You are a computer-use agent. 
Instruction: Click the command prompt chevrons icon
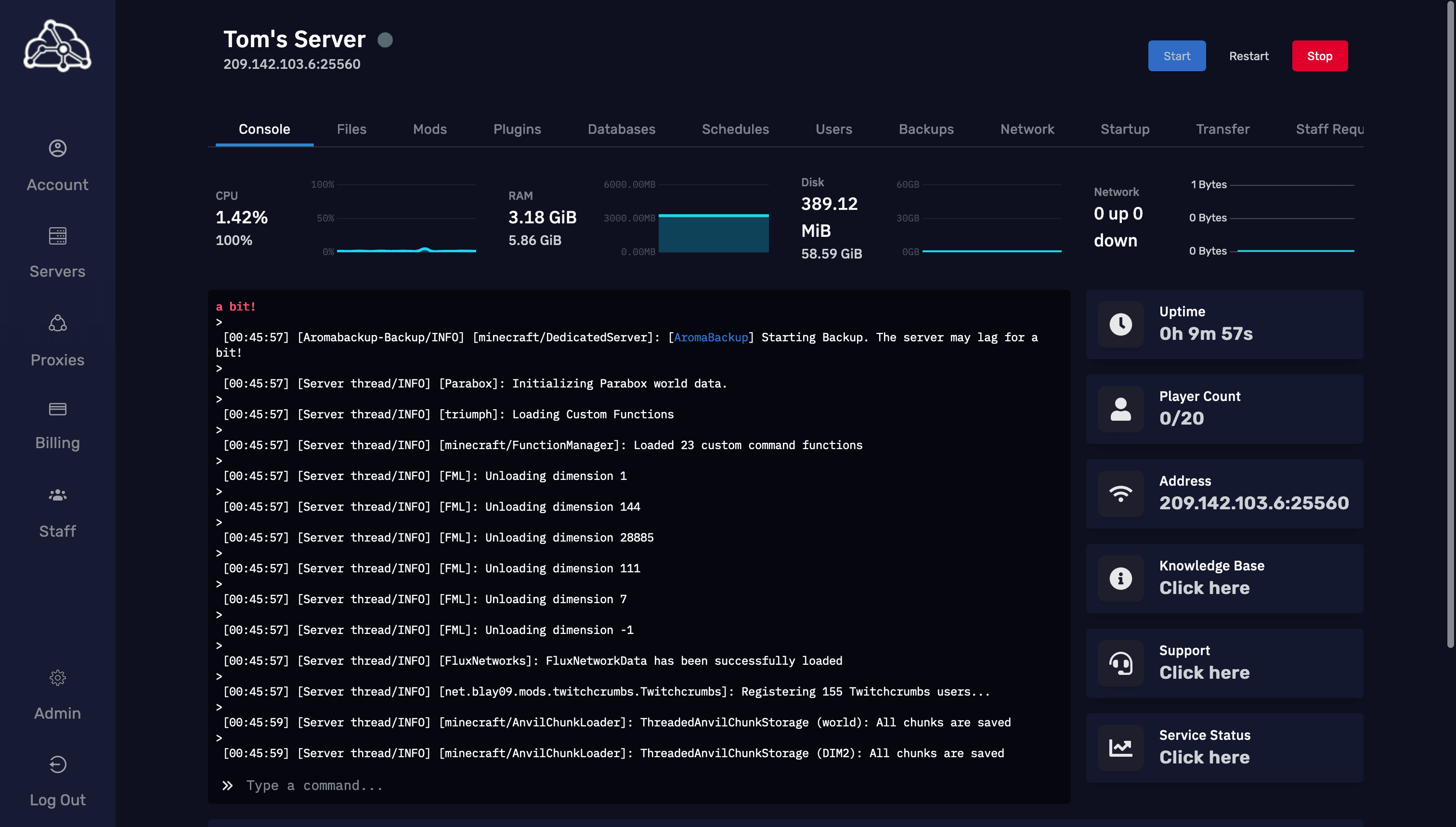pyautogui.click(x=227, y=786)
